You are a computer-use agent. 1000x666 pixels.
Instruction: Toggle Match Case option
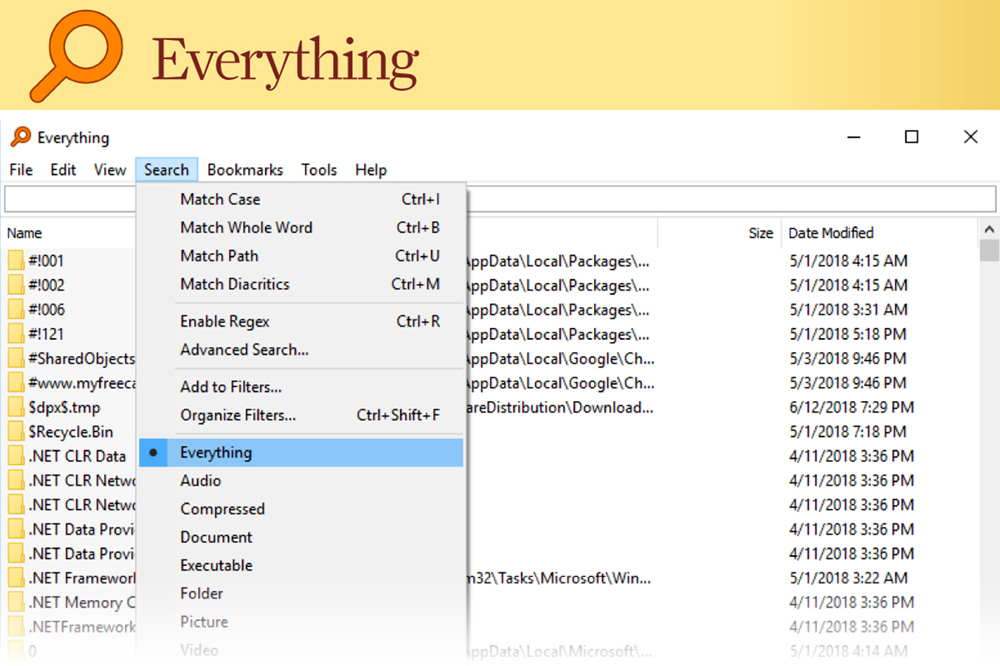coord(220,199)
